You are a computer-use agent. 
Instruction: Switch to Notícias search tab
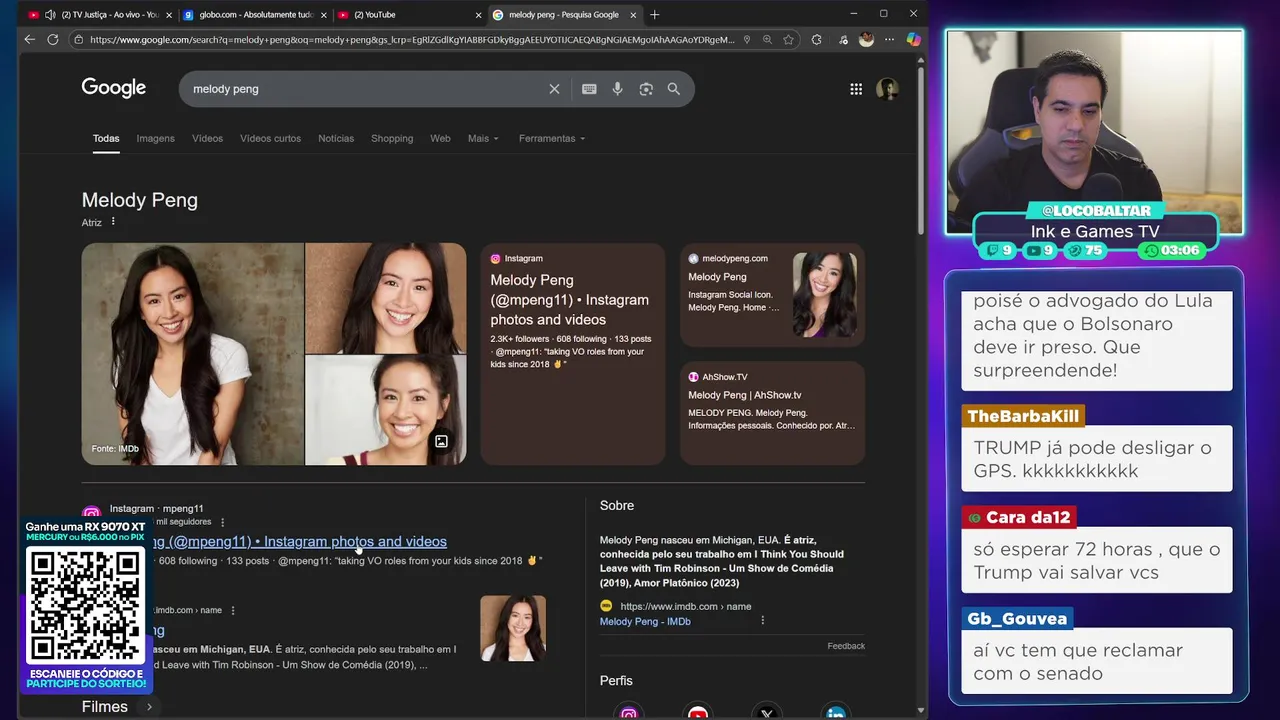[x=336, y=138]
